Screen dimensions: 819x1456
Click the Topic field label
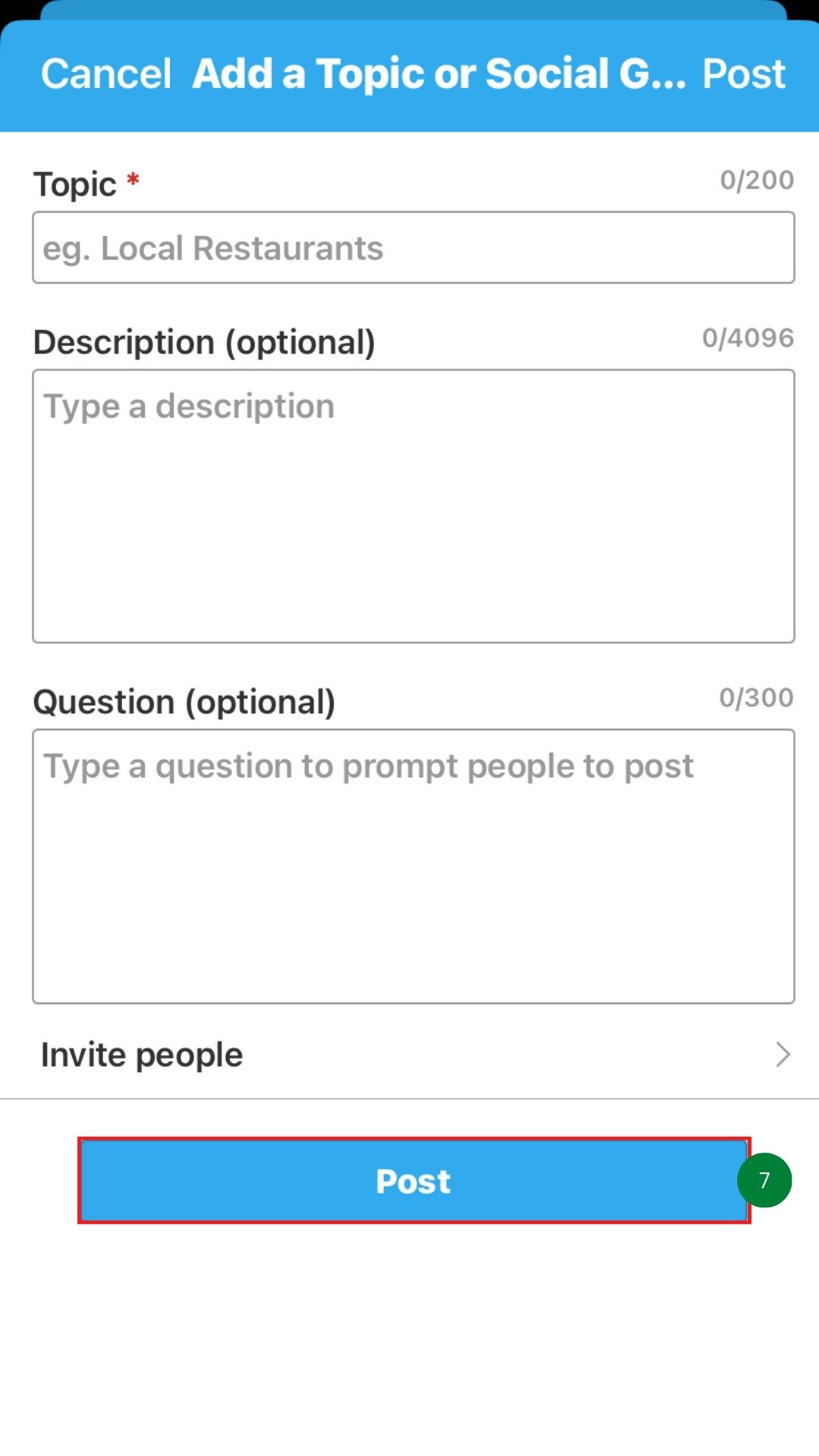tap(75, 185)
